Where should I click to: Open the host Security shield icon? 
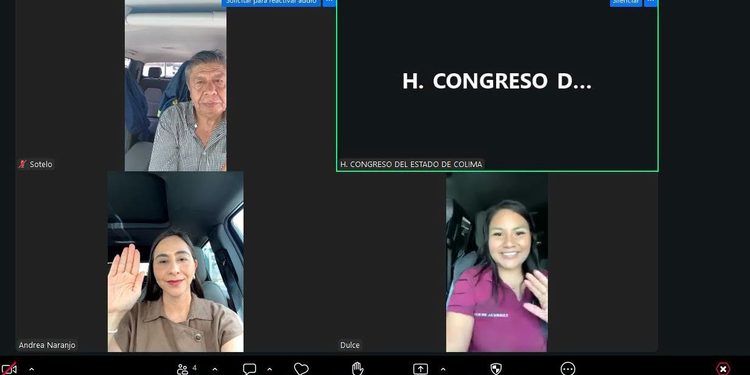click(x=496, y=369)
